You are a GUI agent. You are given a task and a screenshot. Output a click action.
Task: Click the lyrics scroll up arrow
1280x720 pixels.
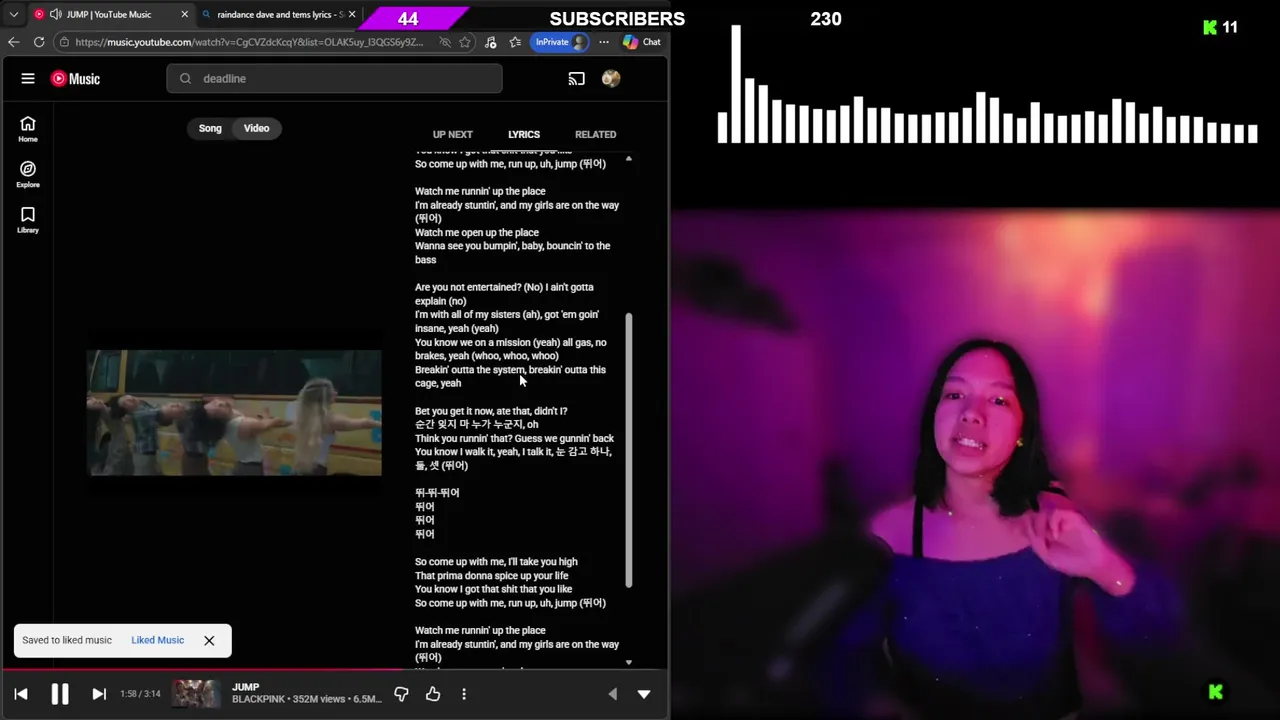pyautogui.click(x=628, y=159)
